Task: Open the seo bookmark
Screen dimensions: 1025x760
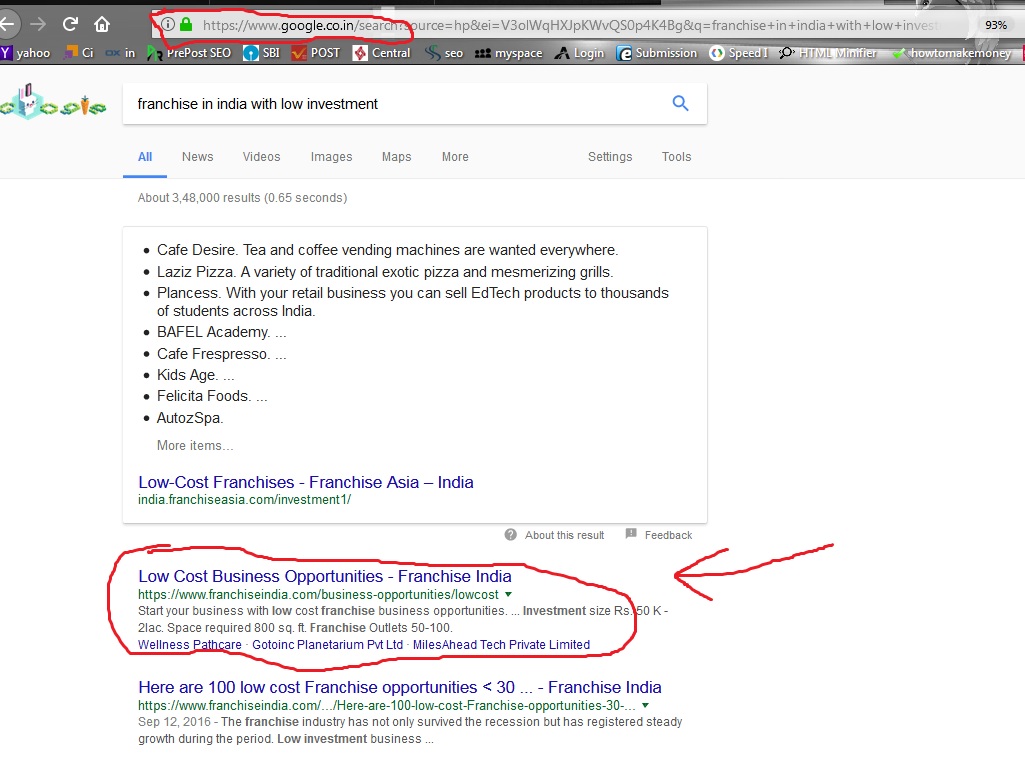Action: click(x=444, y=52)
